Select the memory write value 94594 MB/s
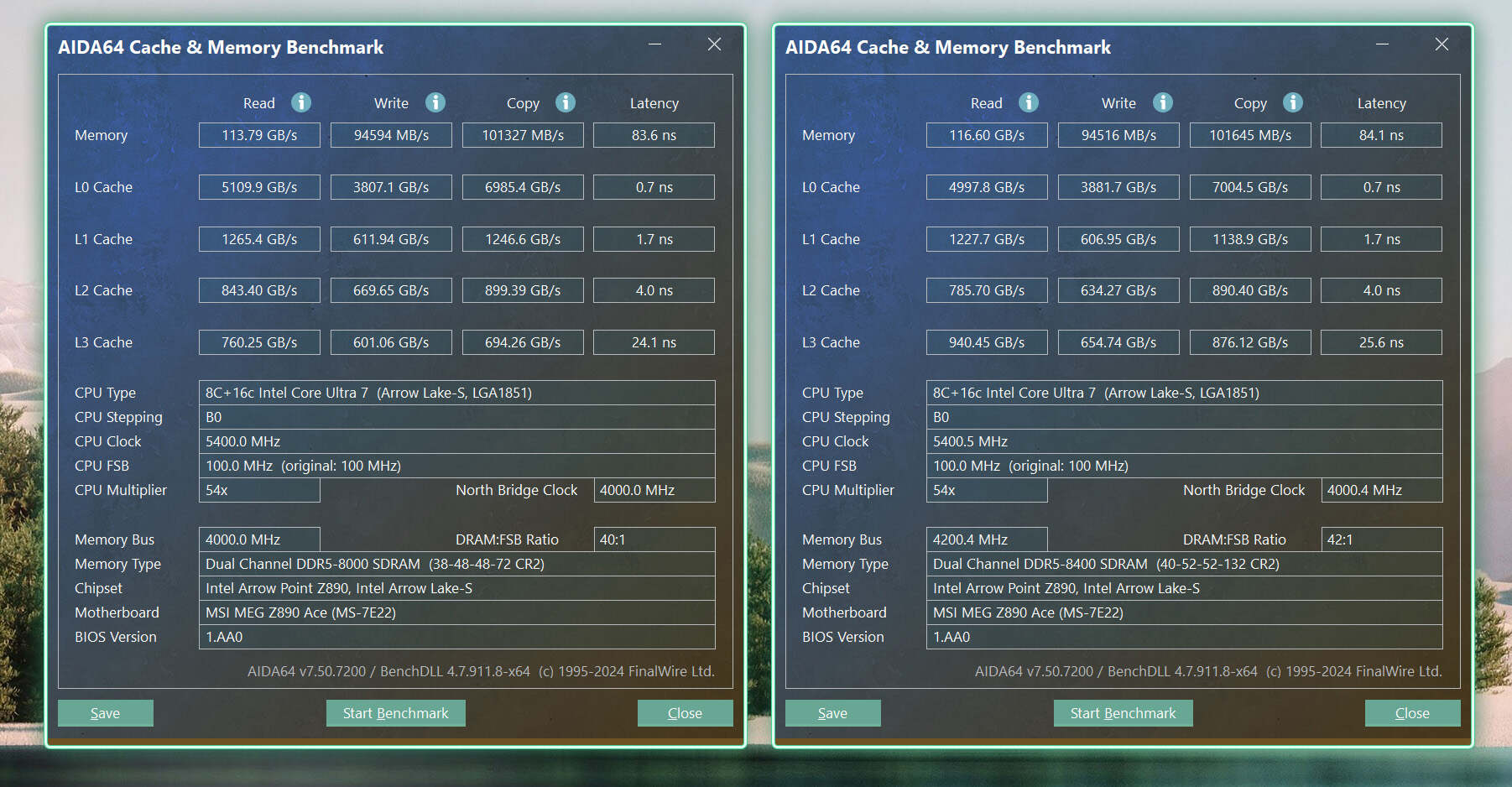Image resolution: width=1512 pixels, height=787 pixels. 391,135
